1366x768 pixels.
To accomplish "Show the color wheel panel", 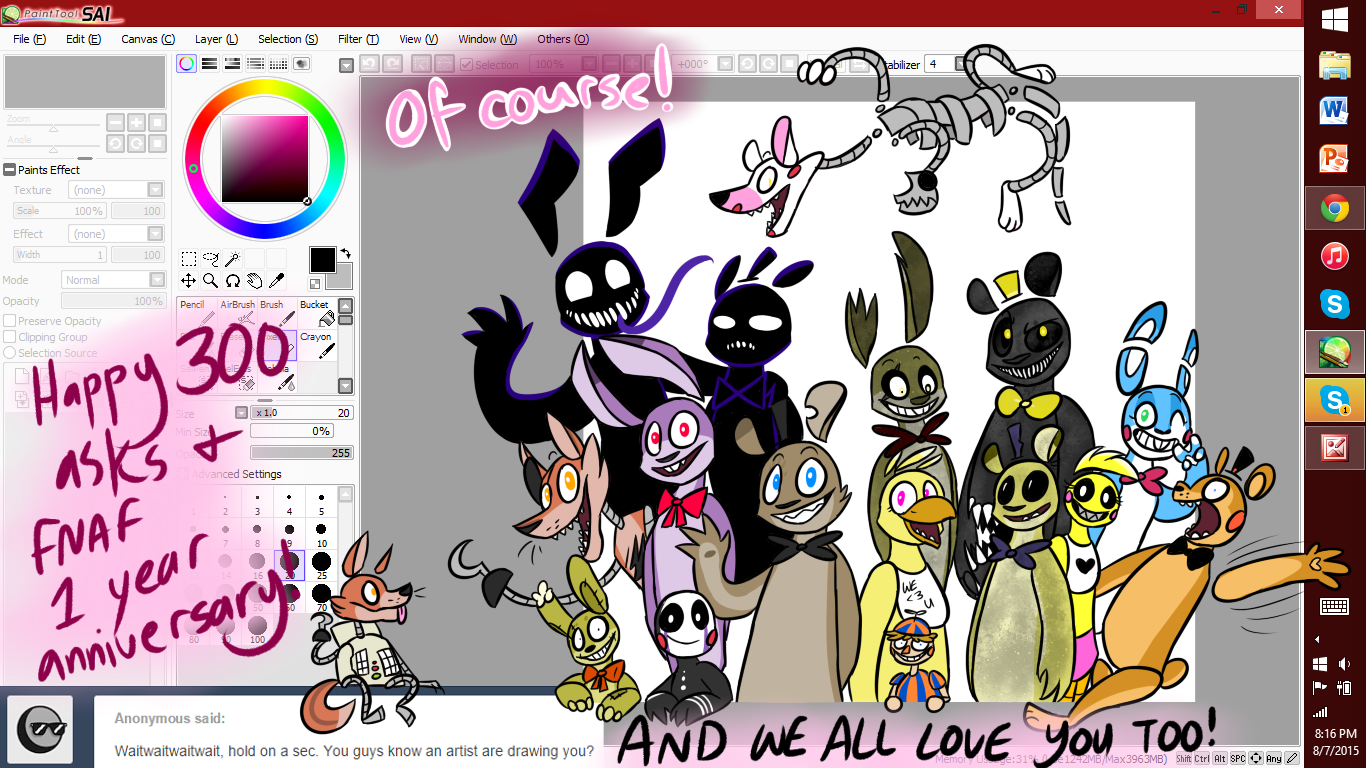I will pyautogui.click(x=186, y=64).
